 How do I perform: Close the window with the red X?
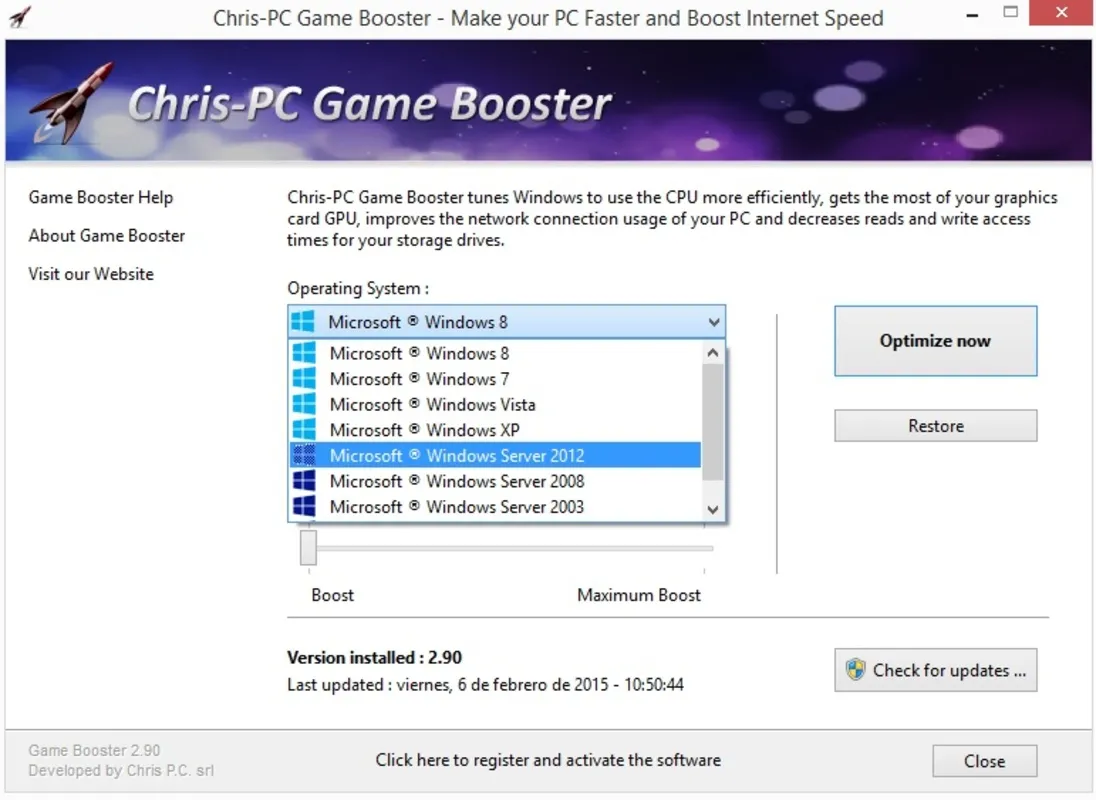(x=1061, y=13)
